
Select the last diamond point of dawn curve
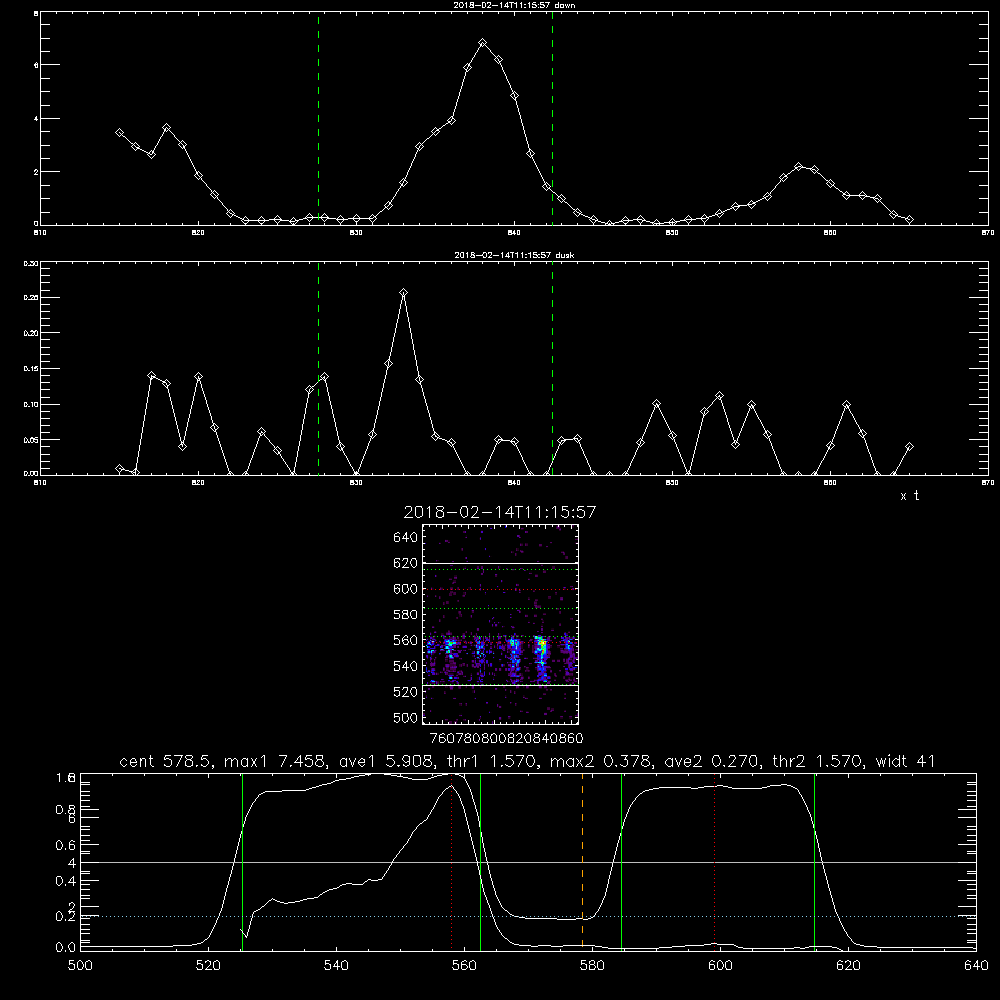click(909, 219)
